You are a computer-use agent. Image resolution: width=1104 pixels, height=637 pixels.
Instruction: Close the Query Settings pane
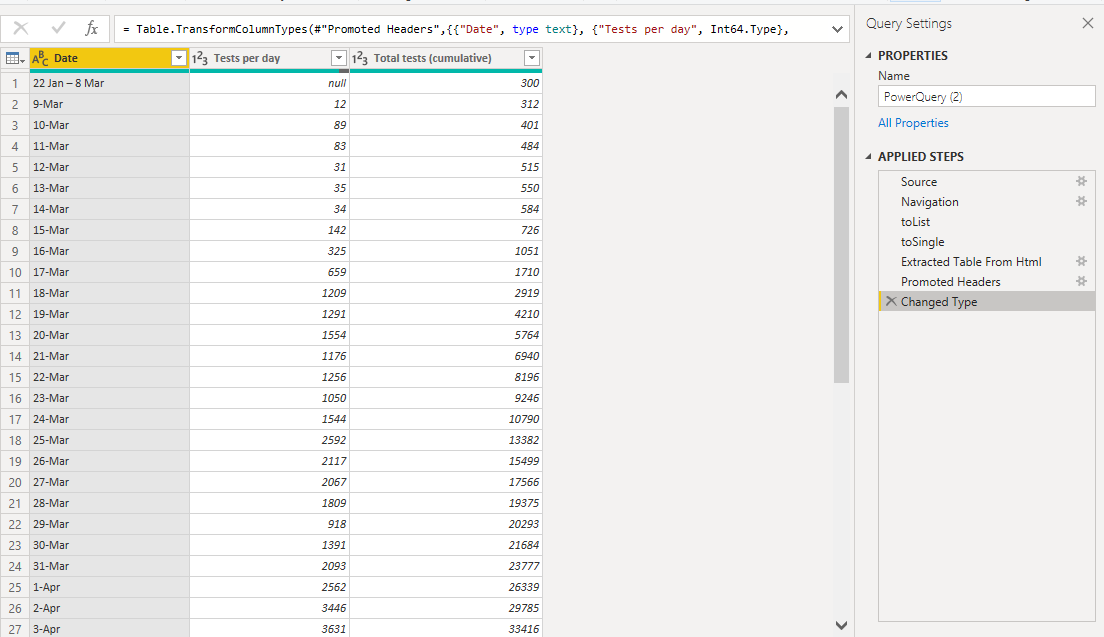coord(1087,22)
